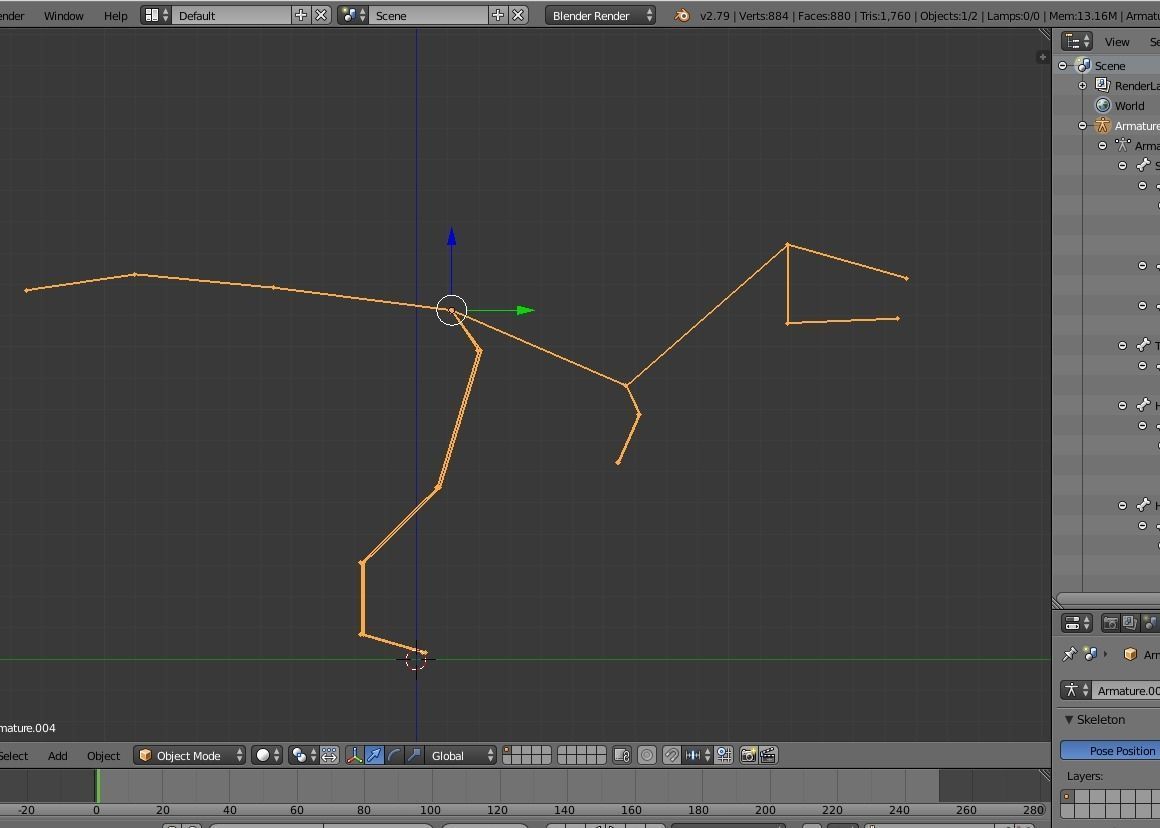Render OpenGL image of viewport
Screen dimensions: 1160x828
pyautogui.click(x=748, y=755)
